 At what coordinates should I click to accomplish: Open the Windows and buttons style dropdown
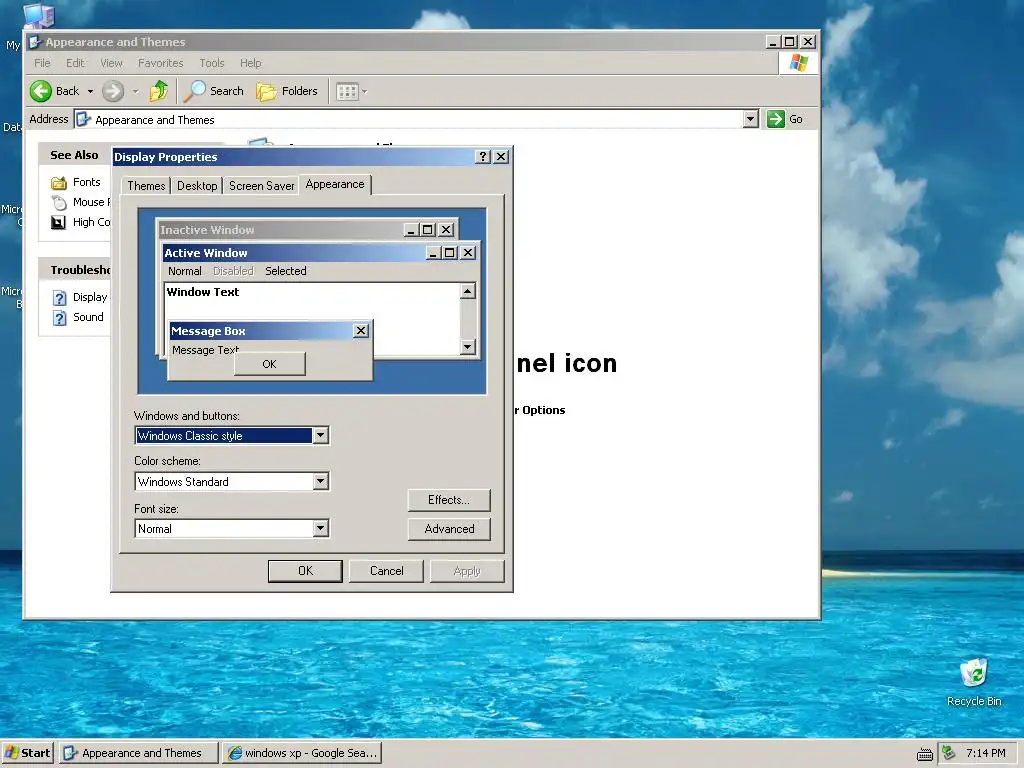click(x=320, y=436)
